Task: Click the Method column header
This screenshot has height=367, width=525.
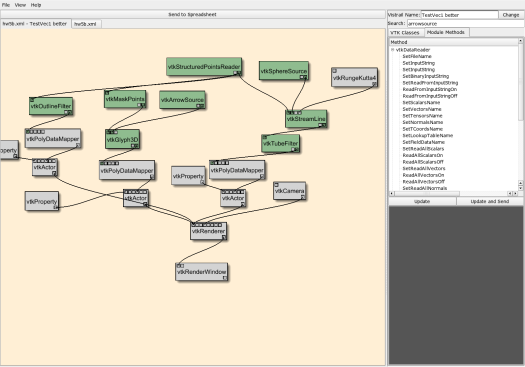Action: [453, 42]
